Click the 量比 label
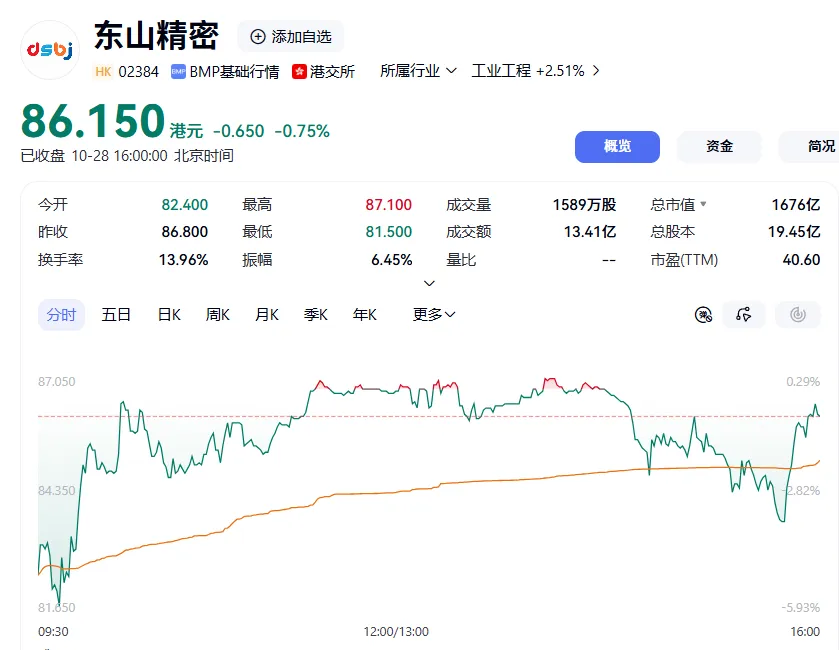This screenshot has width=839, height=650. (x=461, y=260)
